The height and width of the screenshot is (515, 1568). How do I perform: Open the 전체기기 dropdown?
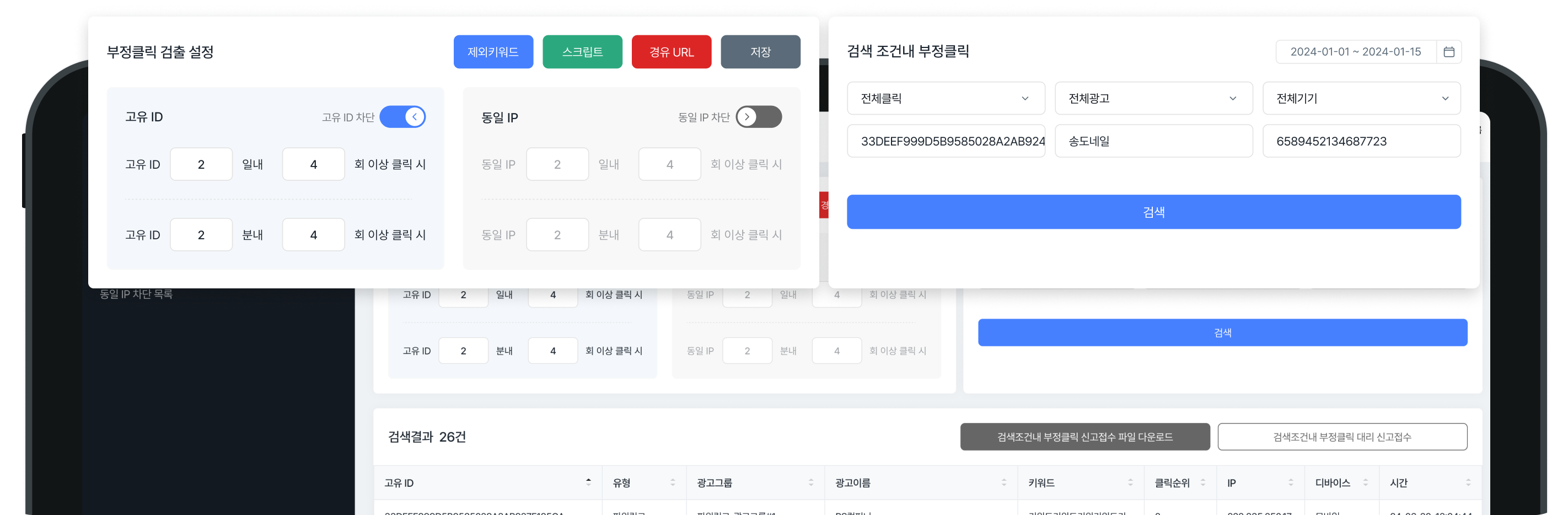(x=1362, y=98)
